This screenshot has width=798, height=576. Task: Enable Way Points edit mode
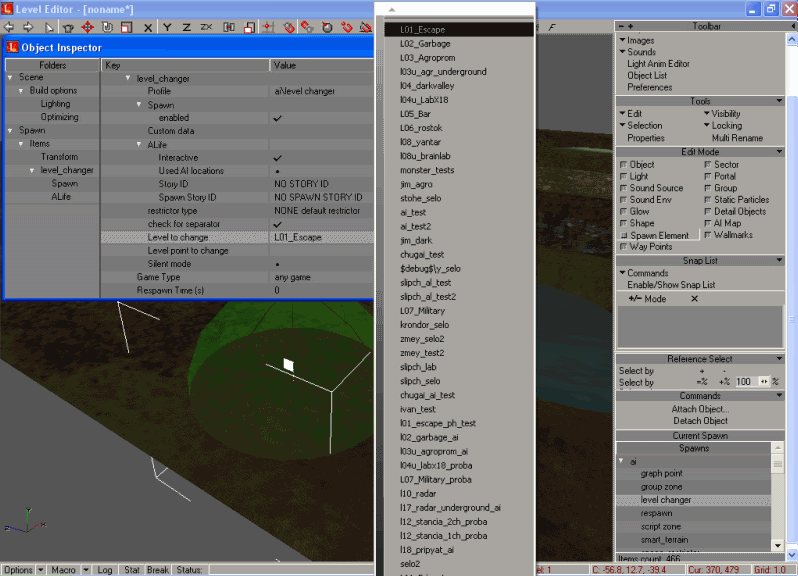tap(645, 247)
